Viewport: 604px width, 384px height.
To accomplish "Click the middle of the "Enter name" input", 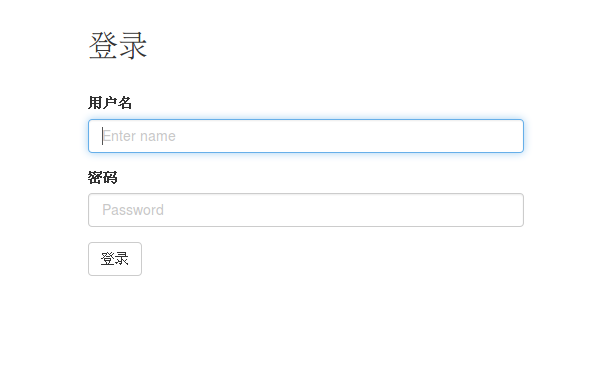I will coord(306,136).
